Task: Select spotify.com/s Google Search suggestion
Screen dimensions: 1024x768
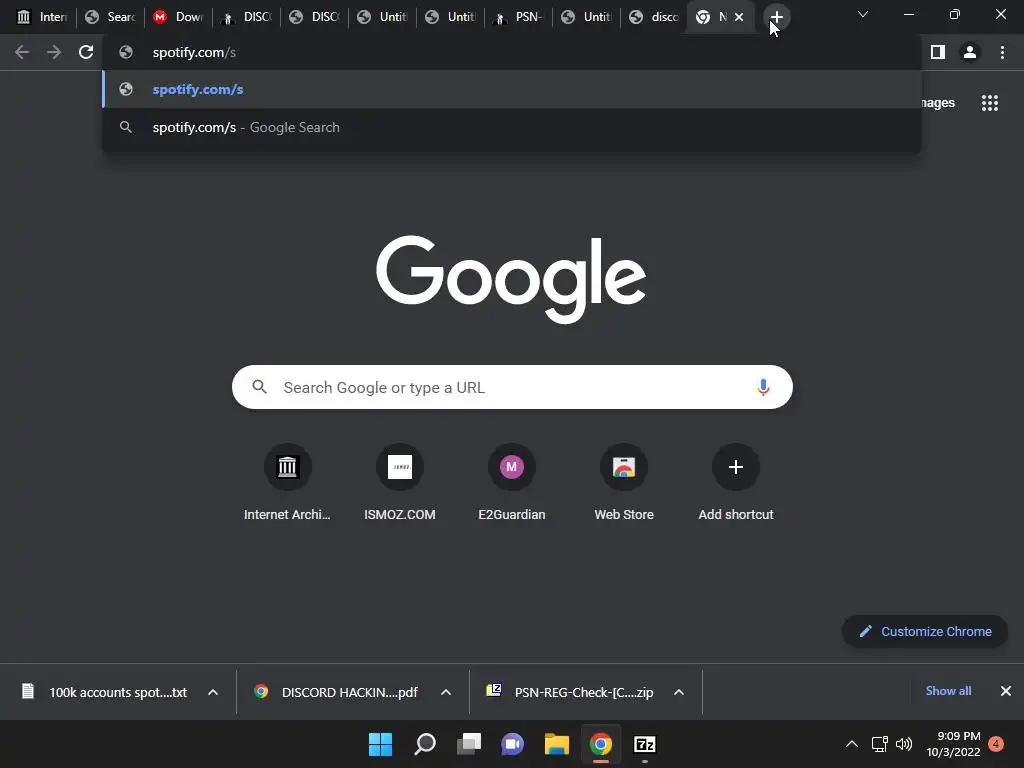Action: [512, 127]
